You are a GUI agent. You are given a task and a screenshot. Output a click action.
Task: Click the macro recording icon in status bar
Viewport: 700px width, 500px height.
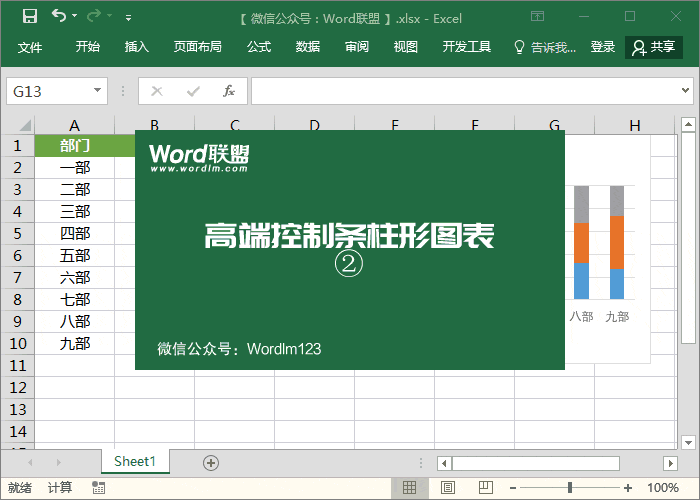point(98,488)
